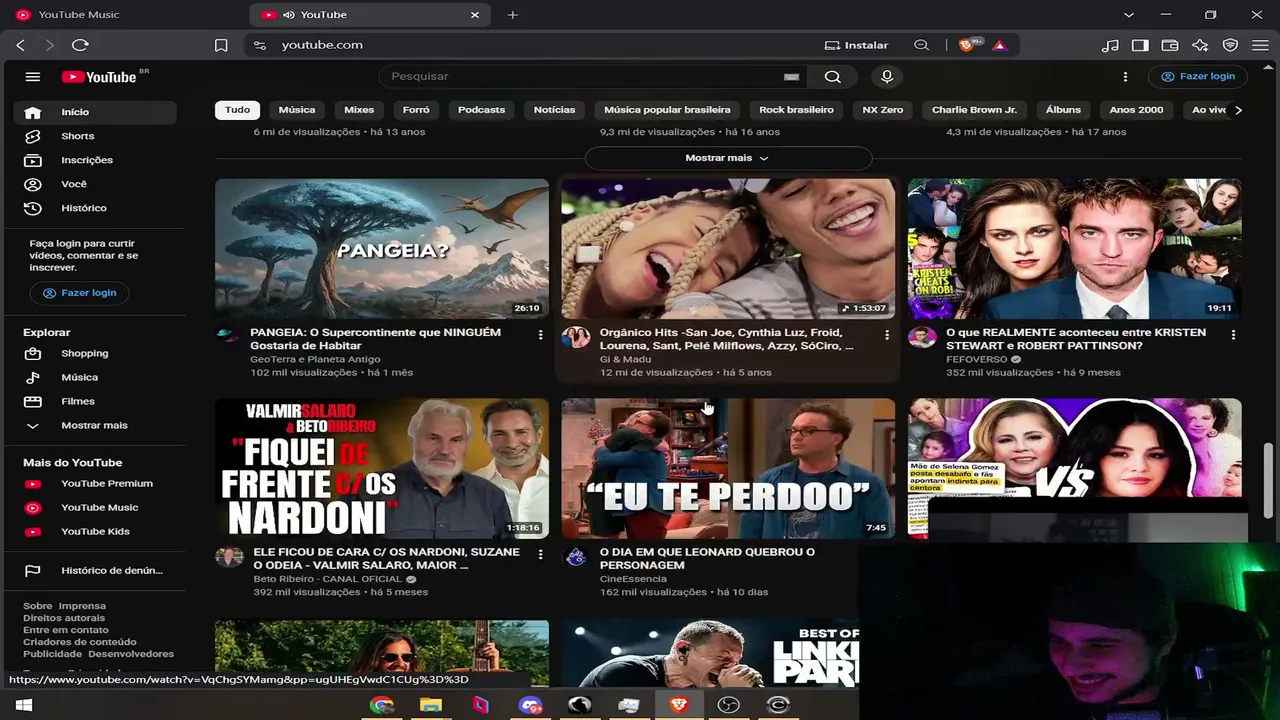This screenshot has width=1280, height=720.
Task: Click the magnifier search button on YouTube
Action: point(832,77)
